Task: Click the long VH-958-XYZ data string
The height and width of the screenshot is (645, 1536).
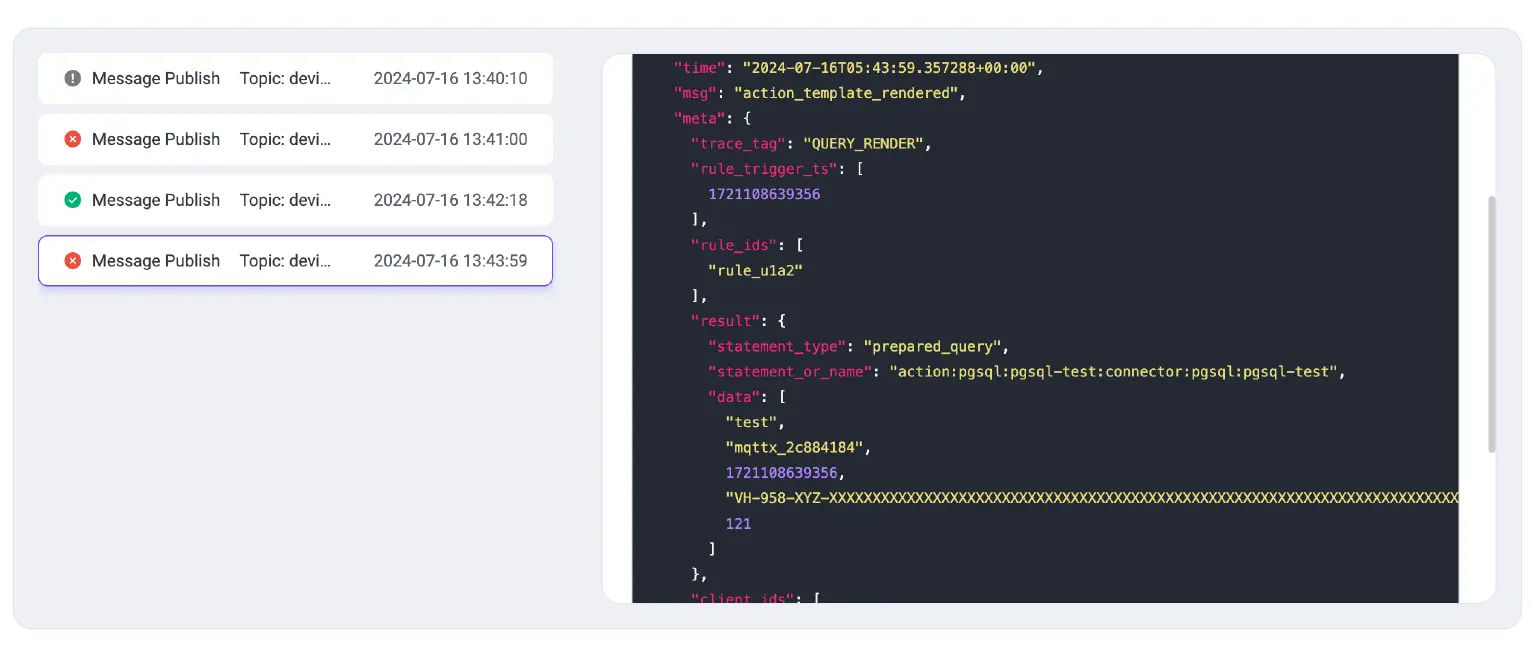Action: point(1090,498)
